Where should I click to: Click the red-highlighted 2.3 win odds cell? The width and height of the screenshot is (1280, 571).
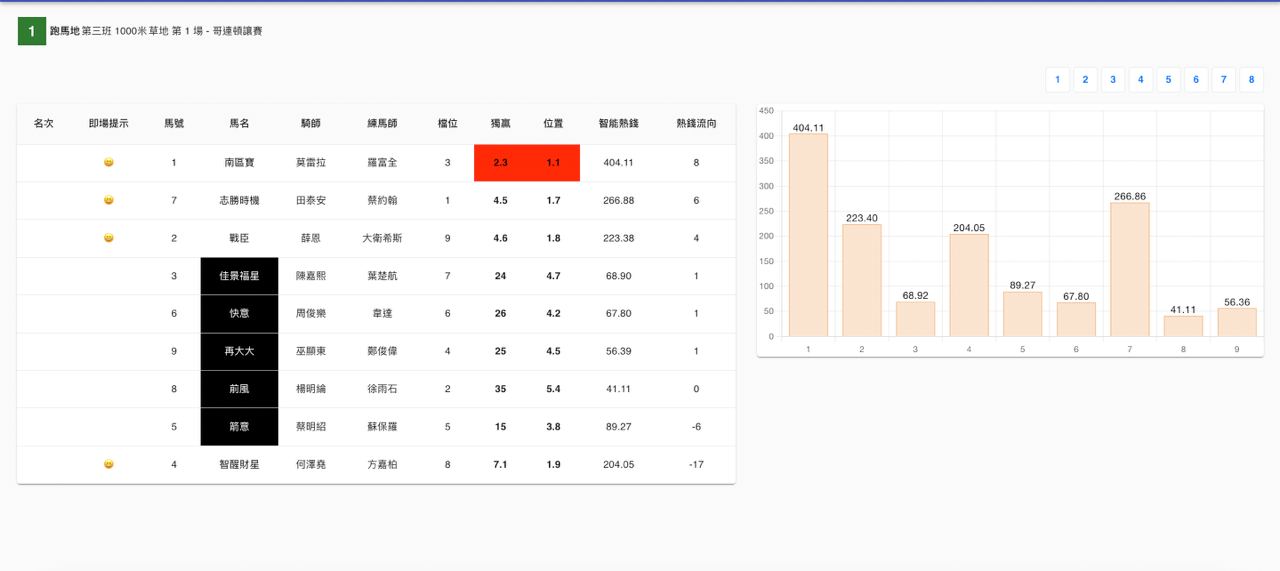[500, 163]
